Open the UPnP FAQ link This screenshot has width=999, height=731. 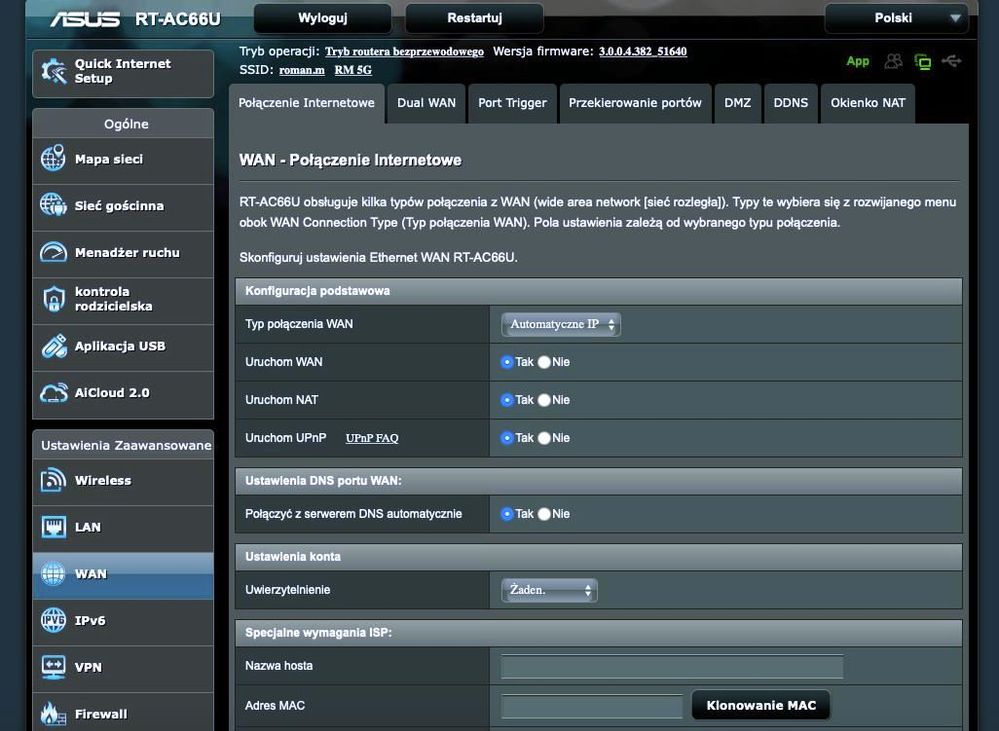pos(372,438)
